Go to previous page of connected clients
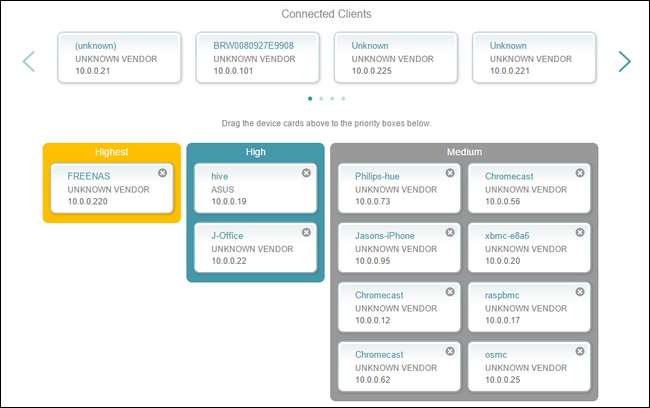This screenshot has height=408, width=650. coord(28,62)
